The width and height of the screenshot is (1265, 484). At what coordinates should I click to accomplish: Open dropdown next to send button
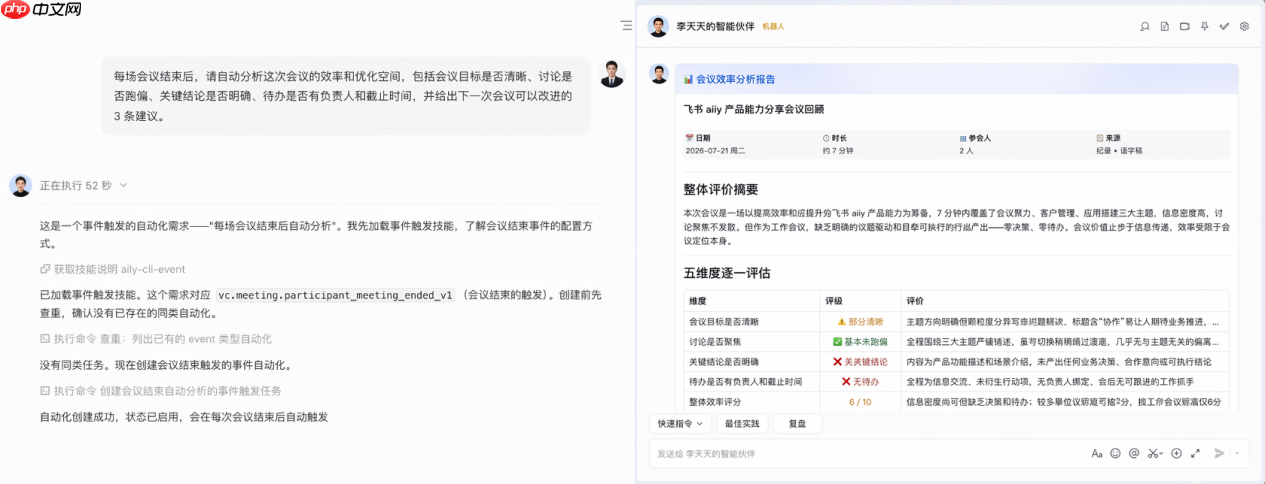coord(1238,453)
